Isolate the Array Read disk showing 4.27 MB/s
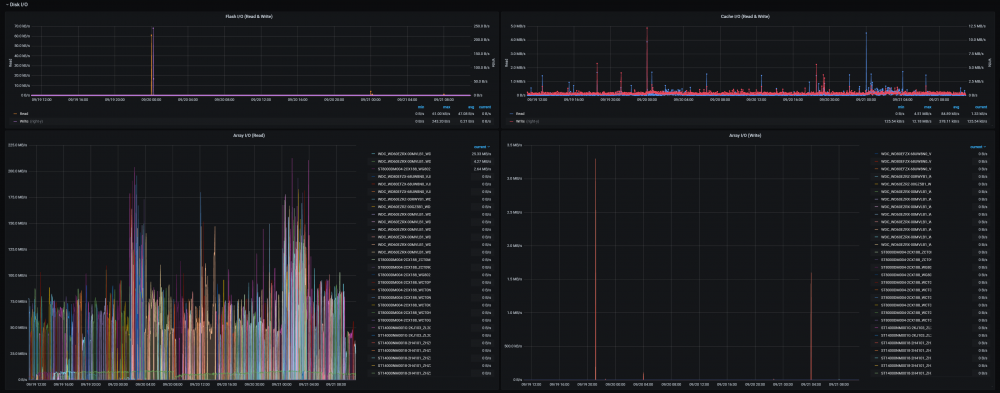The image size is (1000, 393). [x=404, y=161]
